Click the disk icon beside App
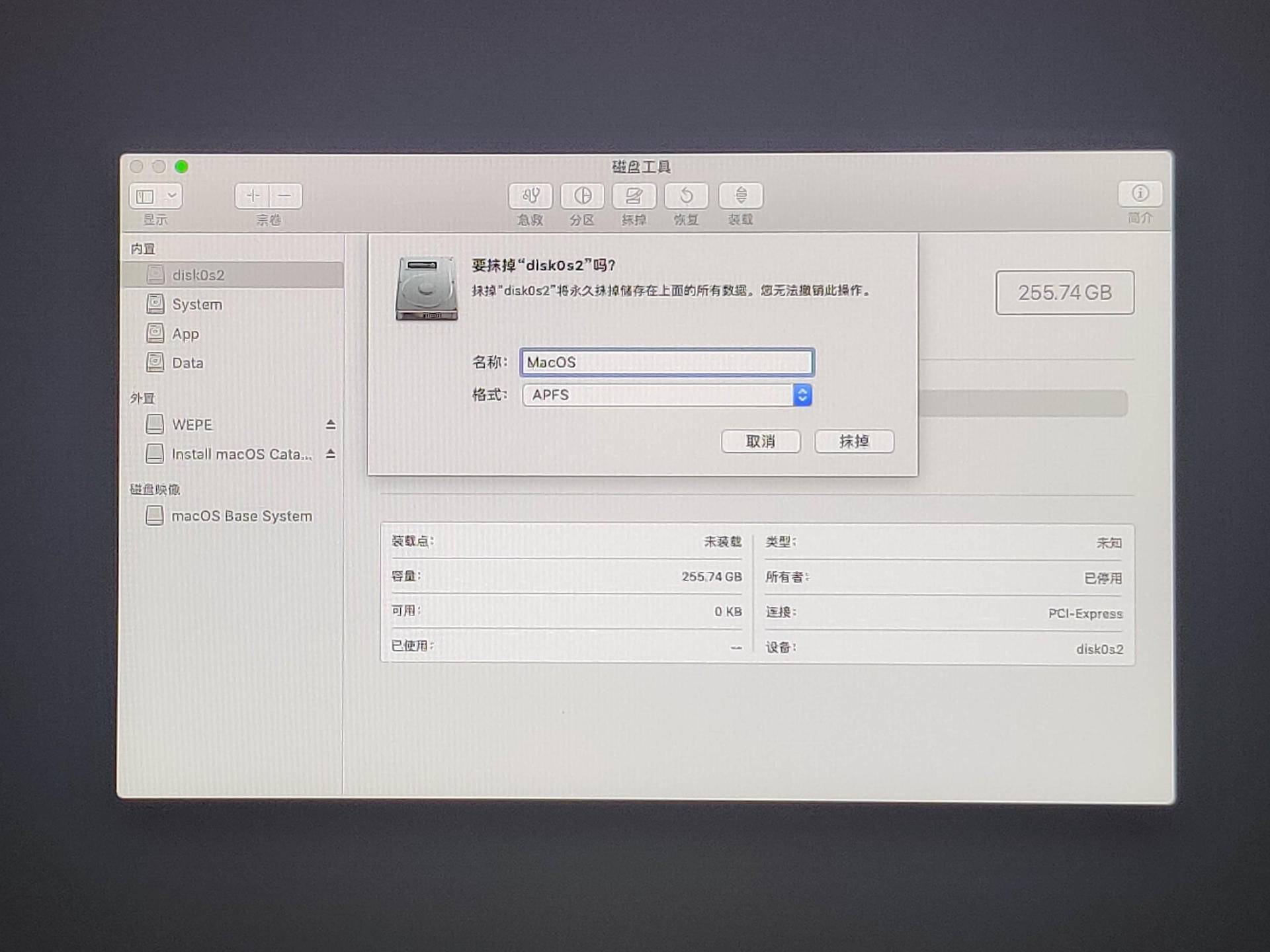Screen dimensions: 1270x952 [x=155, y=333]
